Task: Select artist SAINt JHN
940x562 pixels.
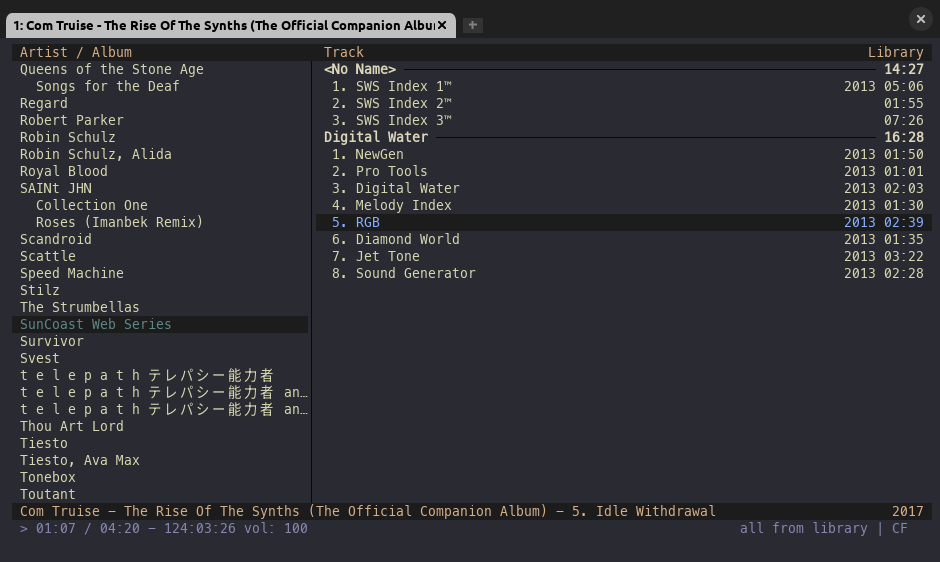Action: [x=56, y=188]
